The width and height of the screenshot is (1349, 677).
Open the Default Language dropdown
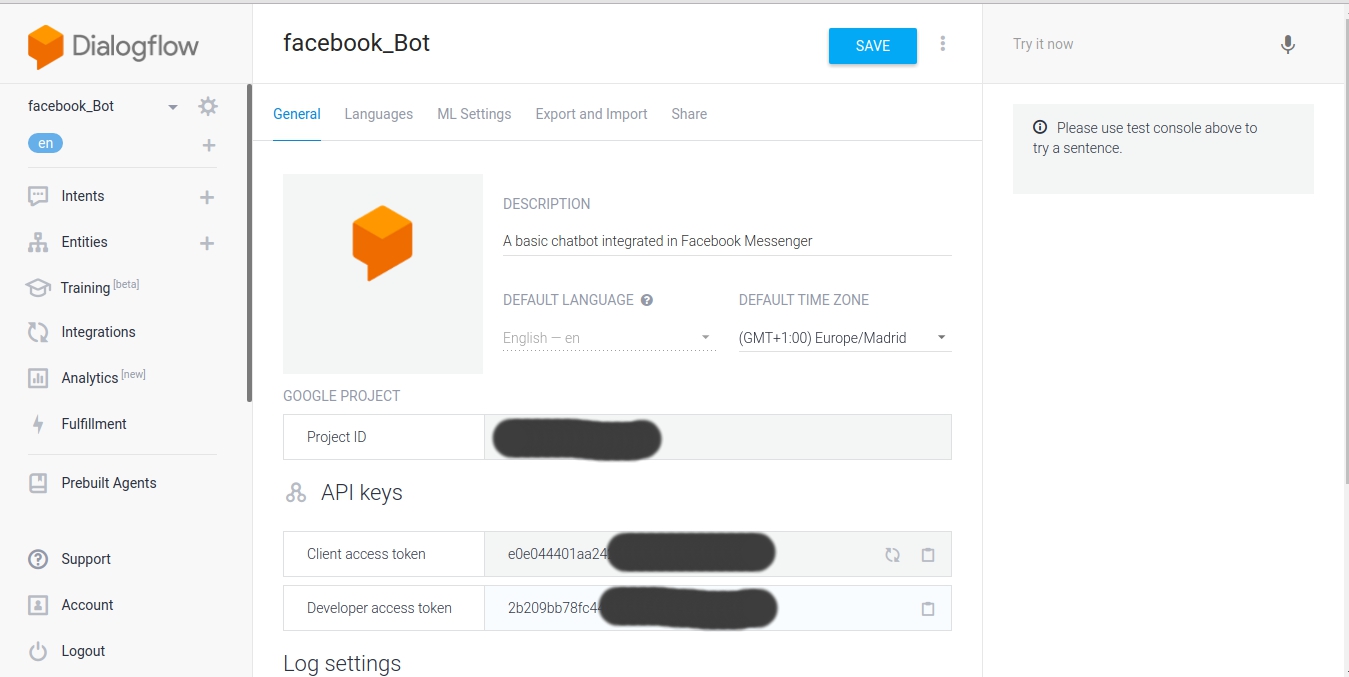pos(609,338)
